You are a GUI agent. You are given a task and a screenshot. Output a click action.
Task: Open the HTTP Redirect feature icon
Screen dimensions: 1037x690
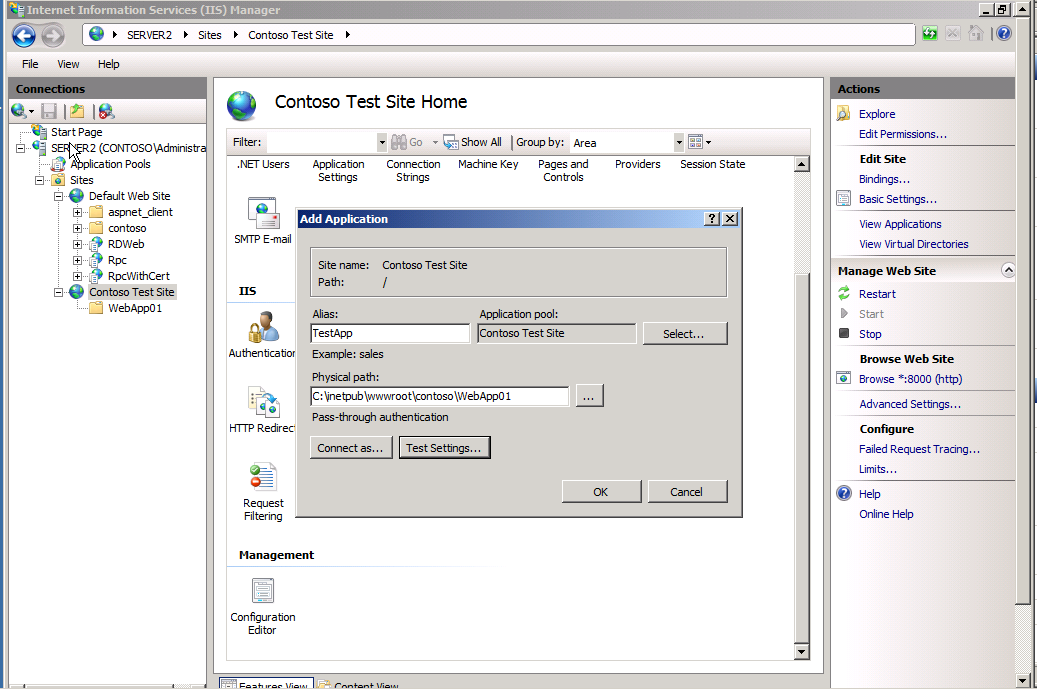(x=263, y=402)
